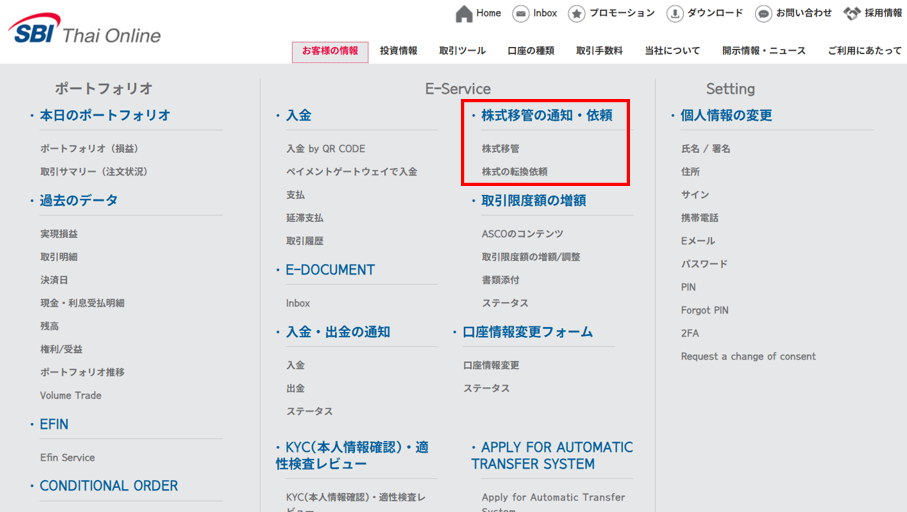Click the お問い合わせ text link
The height and width of the screenshot is (512, 907).
(804, 13)
